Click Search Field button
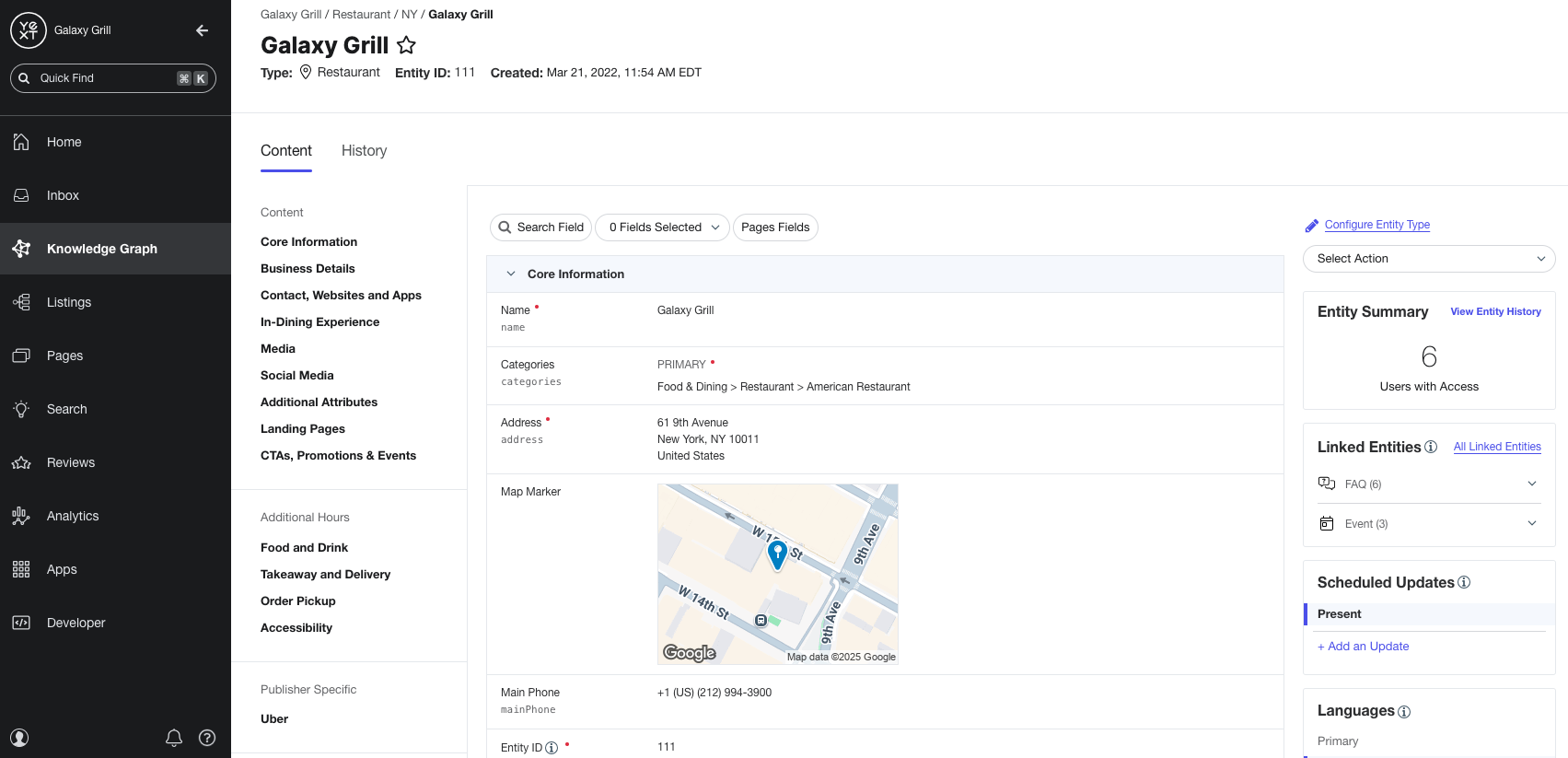This screenshot has height=758, width=1568. 540,227
